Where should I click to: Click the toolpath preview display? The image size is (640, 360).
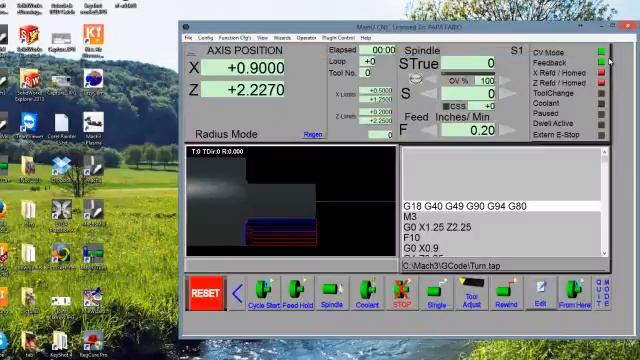click(291, 201)
